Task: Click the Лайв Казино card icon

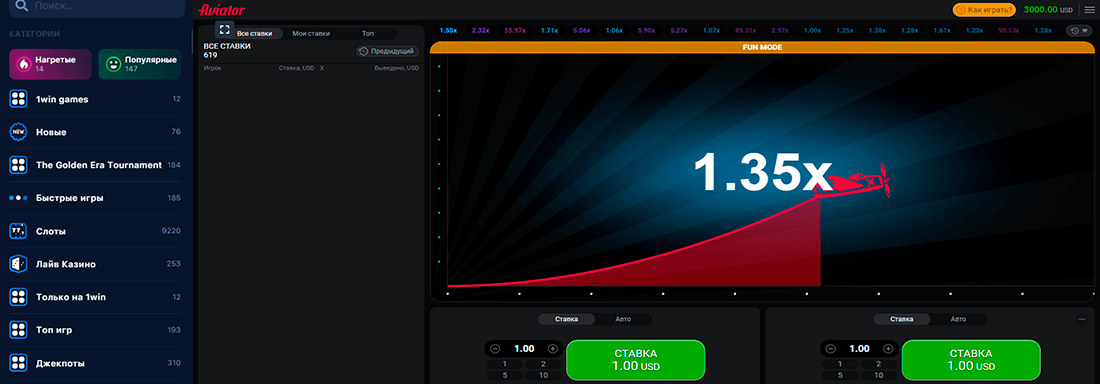Action: [18, 264]
